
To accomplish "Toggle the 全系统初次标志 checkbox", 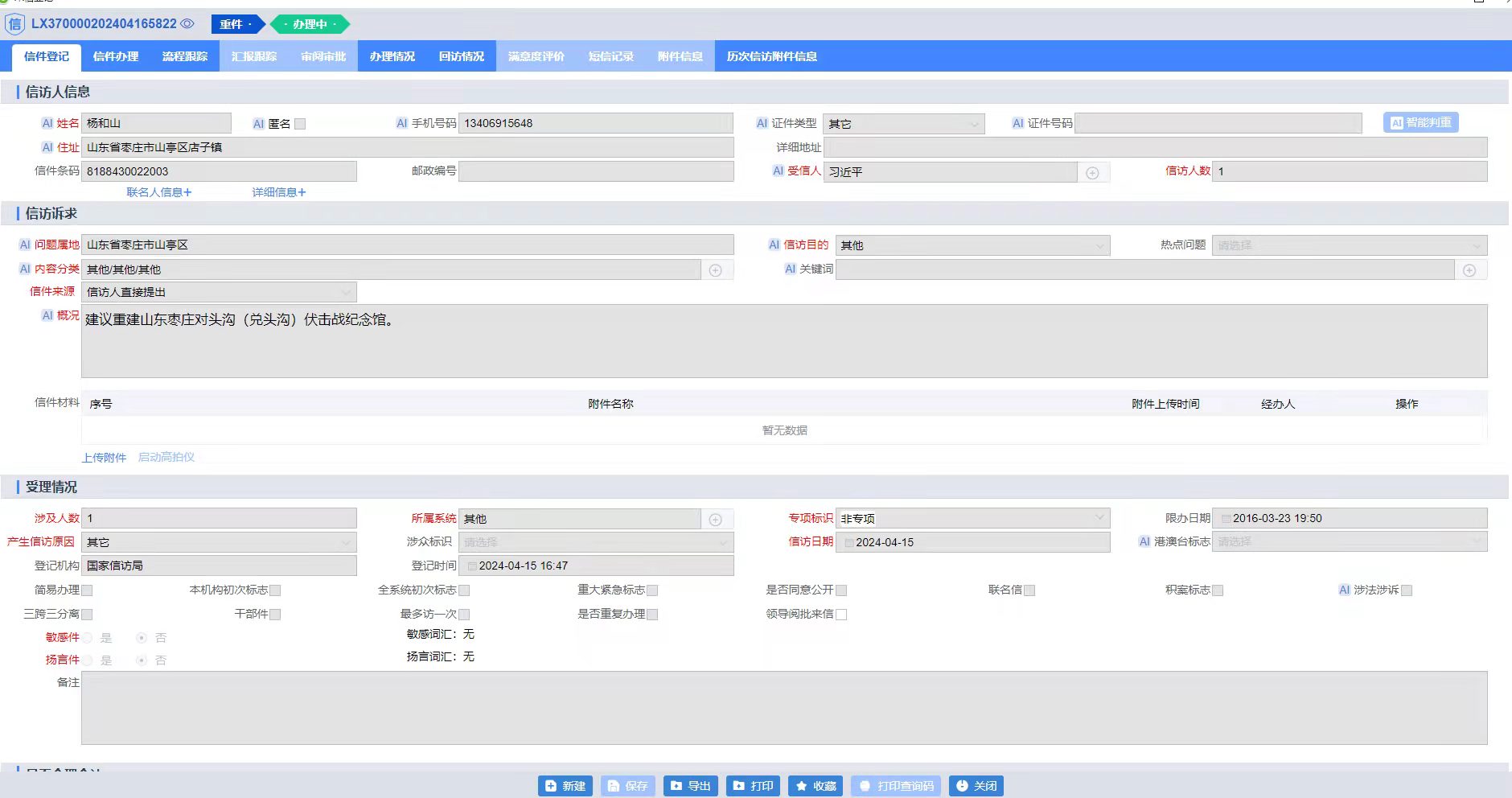I will (464, 590).
